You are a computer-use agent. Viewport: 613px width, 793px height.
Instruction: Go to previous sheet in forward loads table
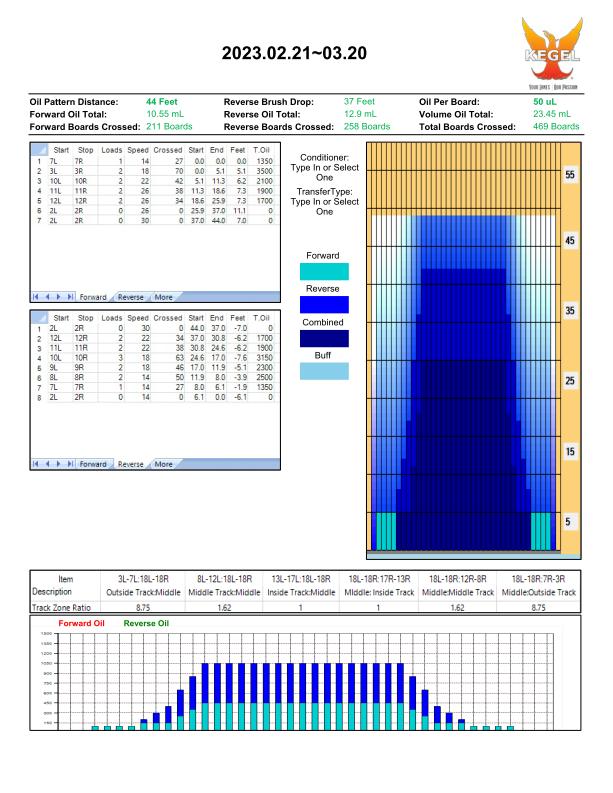47,297
